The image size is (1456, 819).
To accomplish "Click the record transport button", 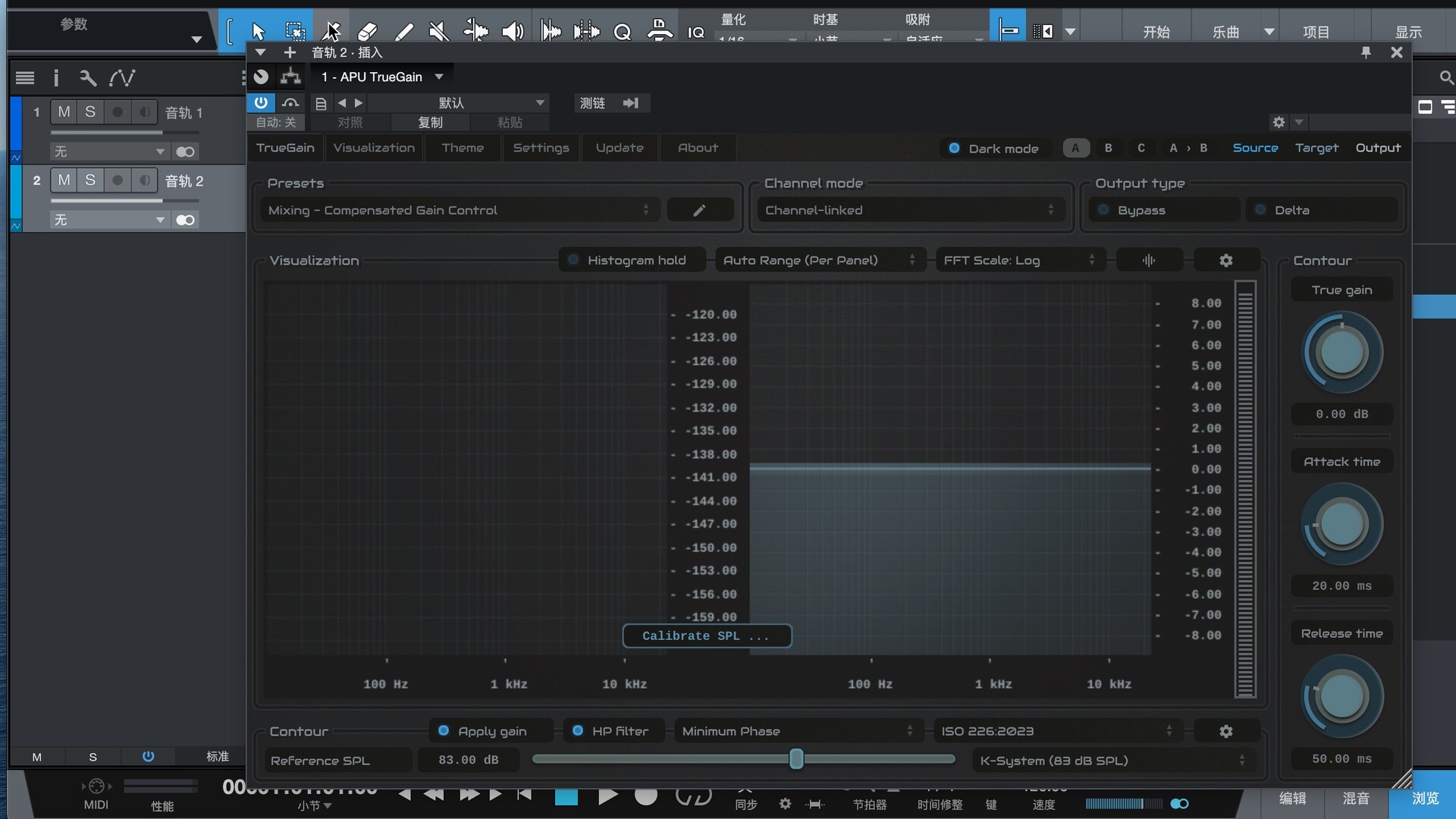I will click(645, 795).
